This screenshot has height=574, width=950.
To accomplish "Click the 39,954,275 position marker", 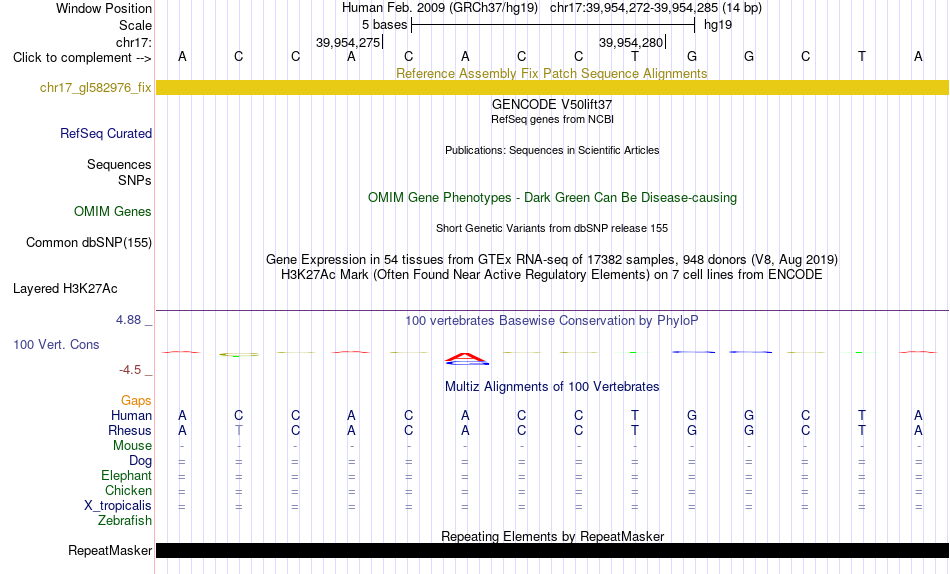I will (348, 42).
